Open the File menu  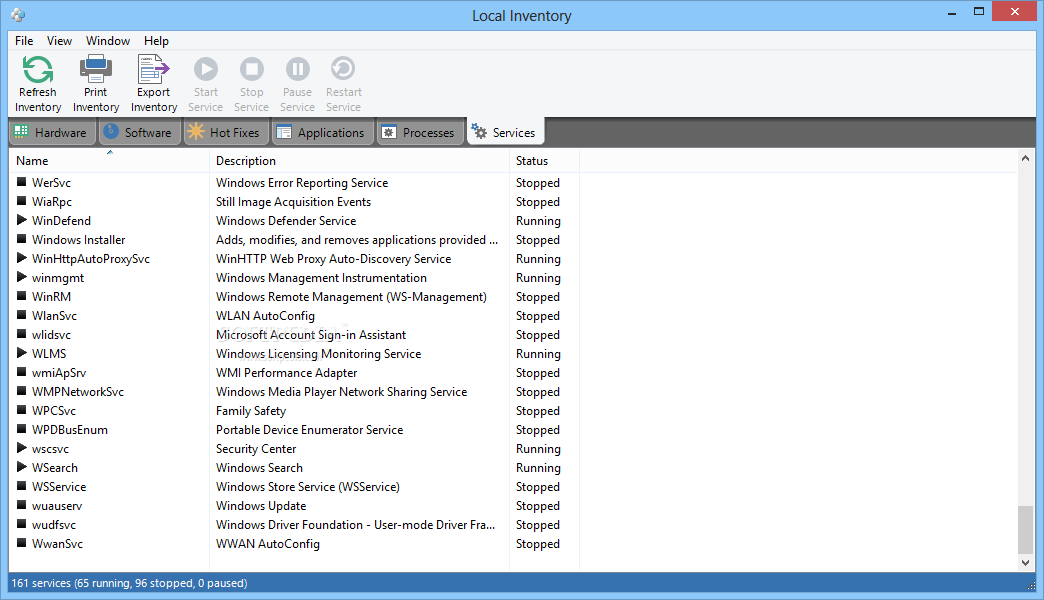pos(24,41)
